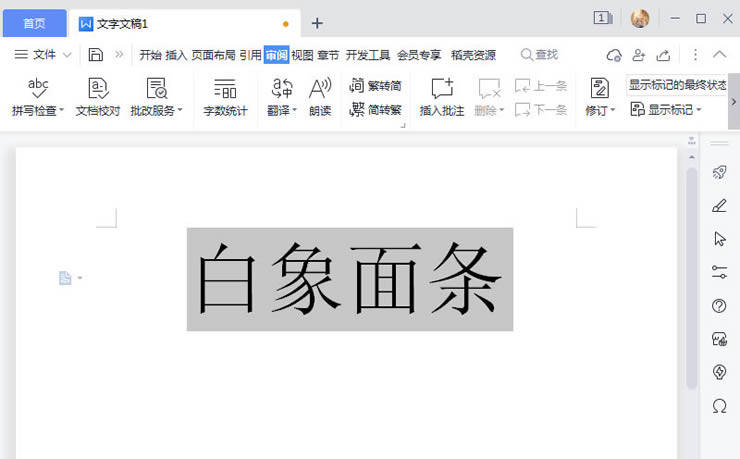The image size is (740, 459).
Task: Click the lightning bolt icon in sidebar
Action: click(719, 372)
